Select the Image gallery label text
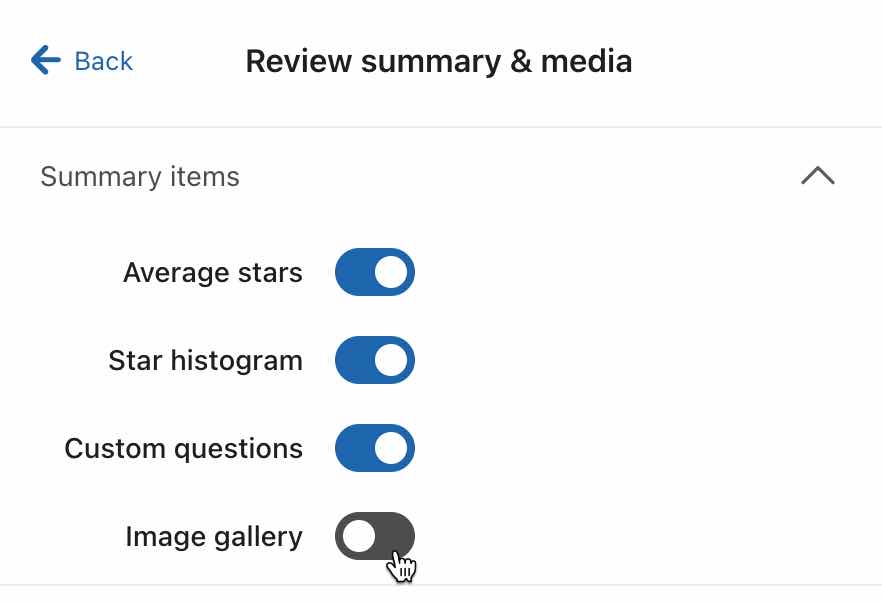 pos(213,536)
